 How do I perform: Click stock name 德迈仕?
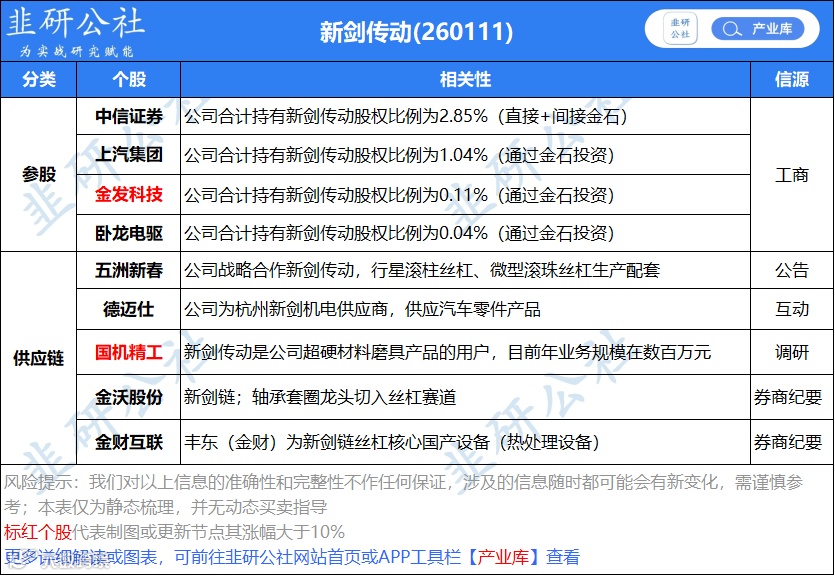click(129, 309)
